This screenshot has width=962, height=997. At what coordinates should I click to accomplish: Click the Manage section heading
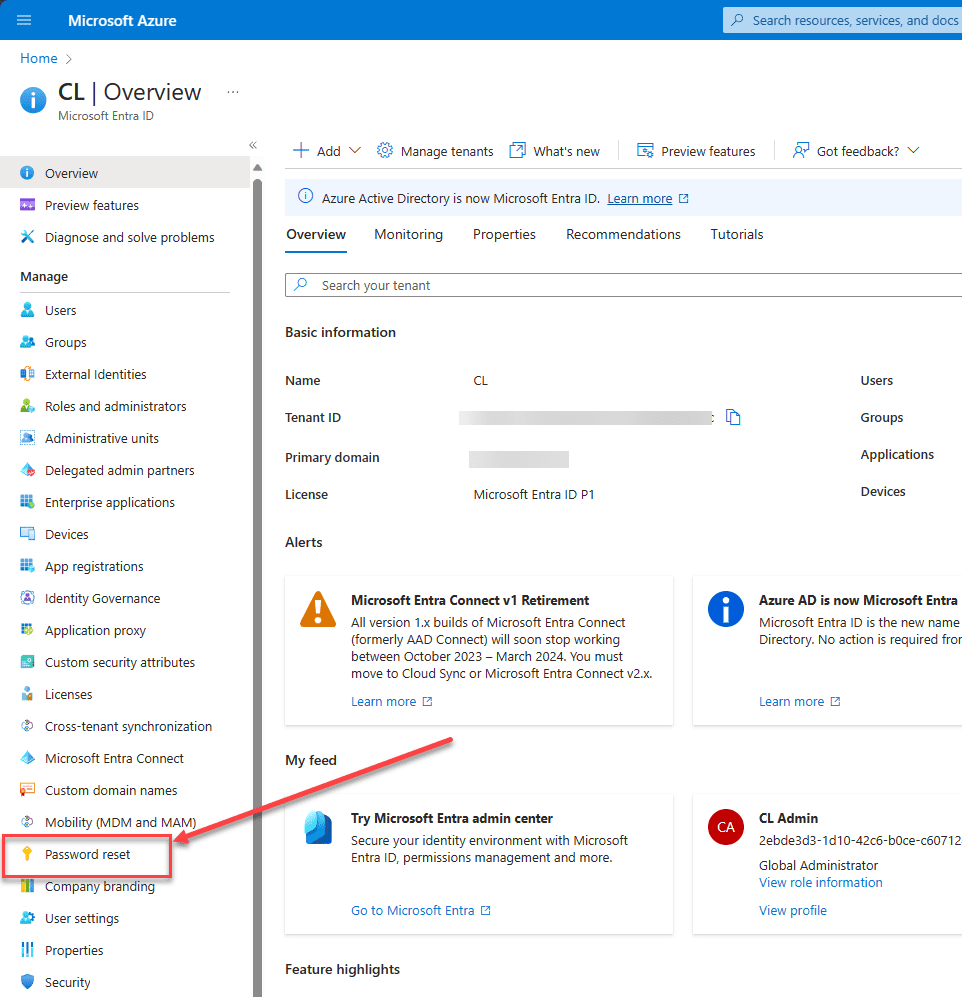[x=44, y=277]
